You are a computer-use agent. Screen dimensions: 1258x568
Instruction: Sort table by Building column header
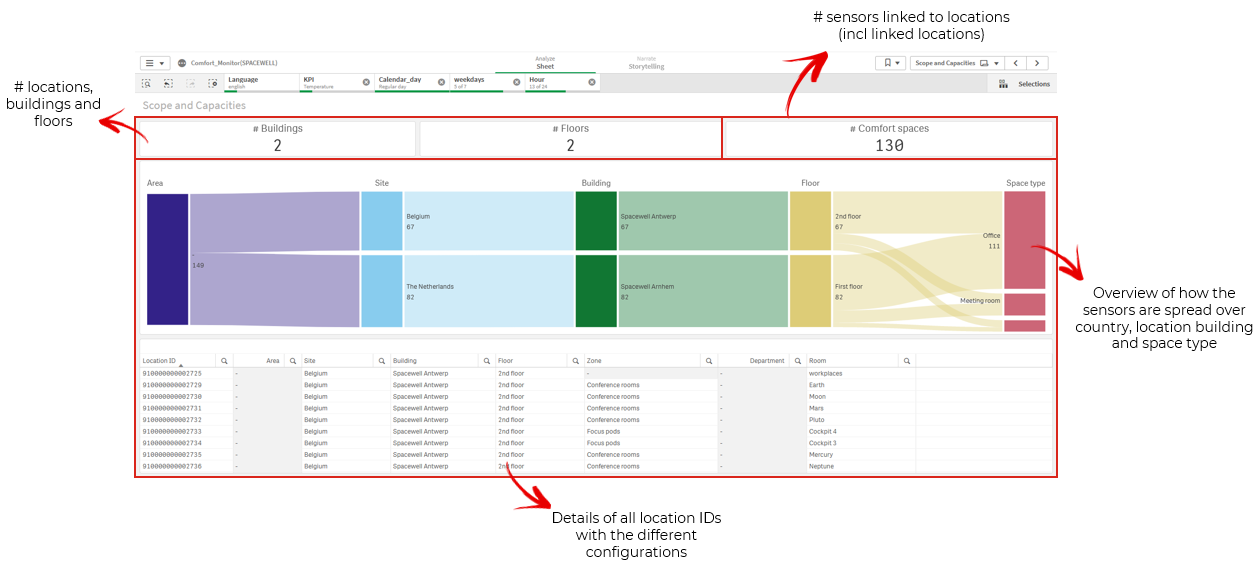click(434, 361)
